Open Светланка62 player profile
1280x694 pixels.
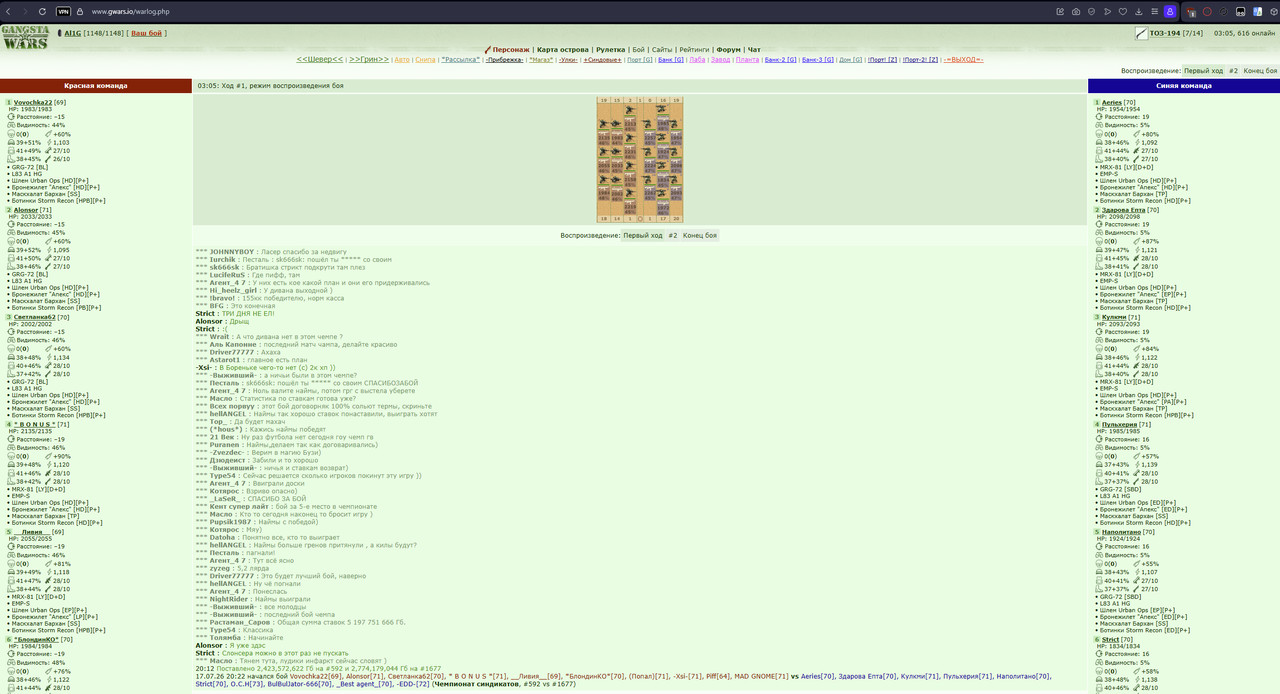(35, 317)
